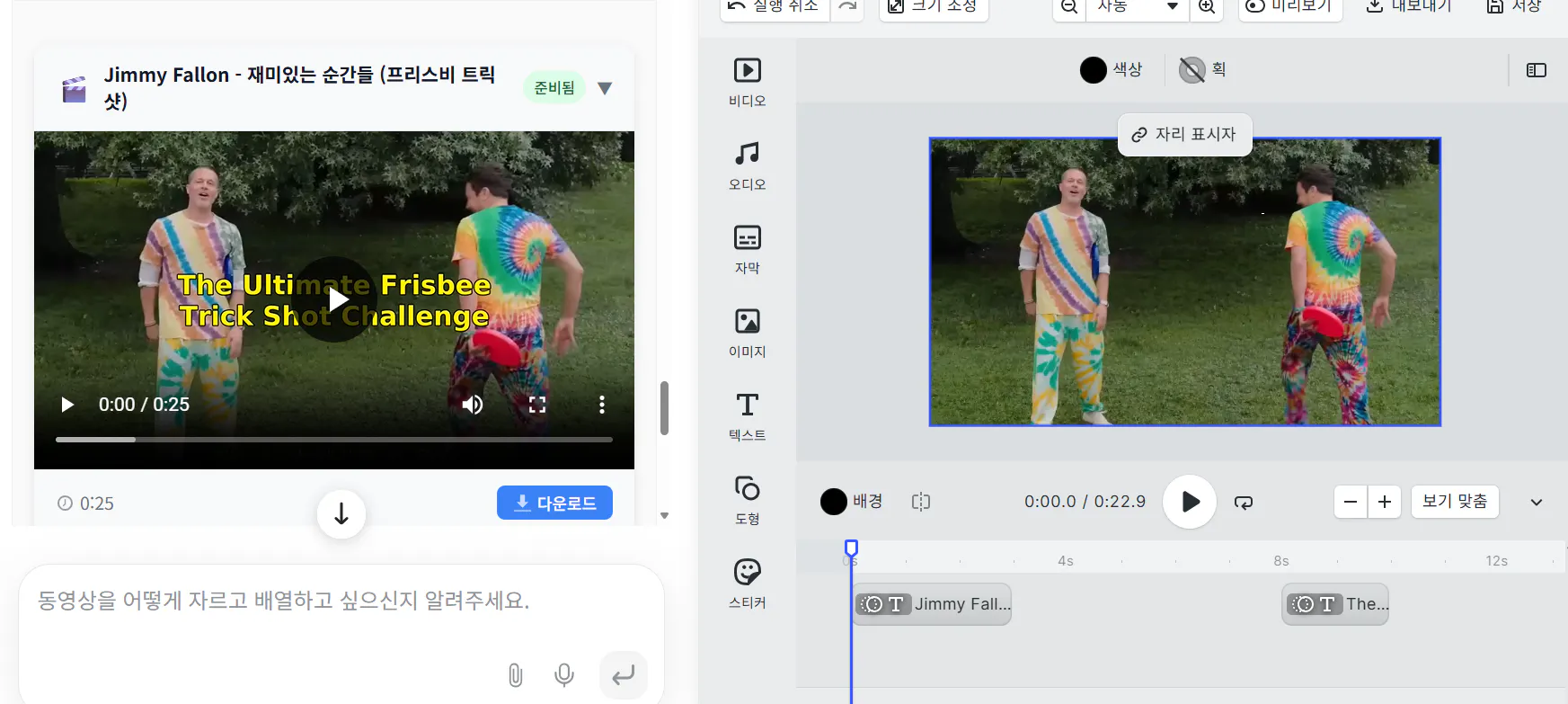This screenshot has height=704, width=1568.
Task: Send the chat message with the enter arrow
Action: pyautogui.click(x=624, y=675)
